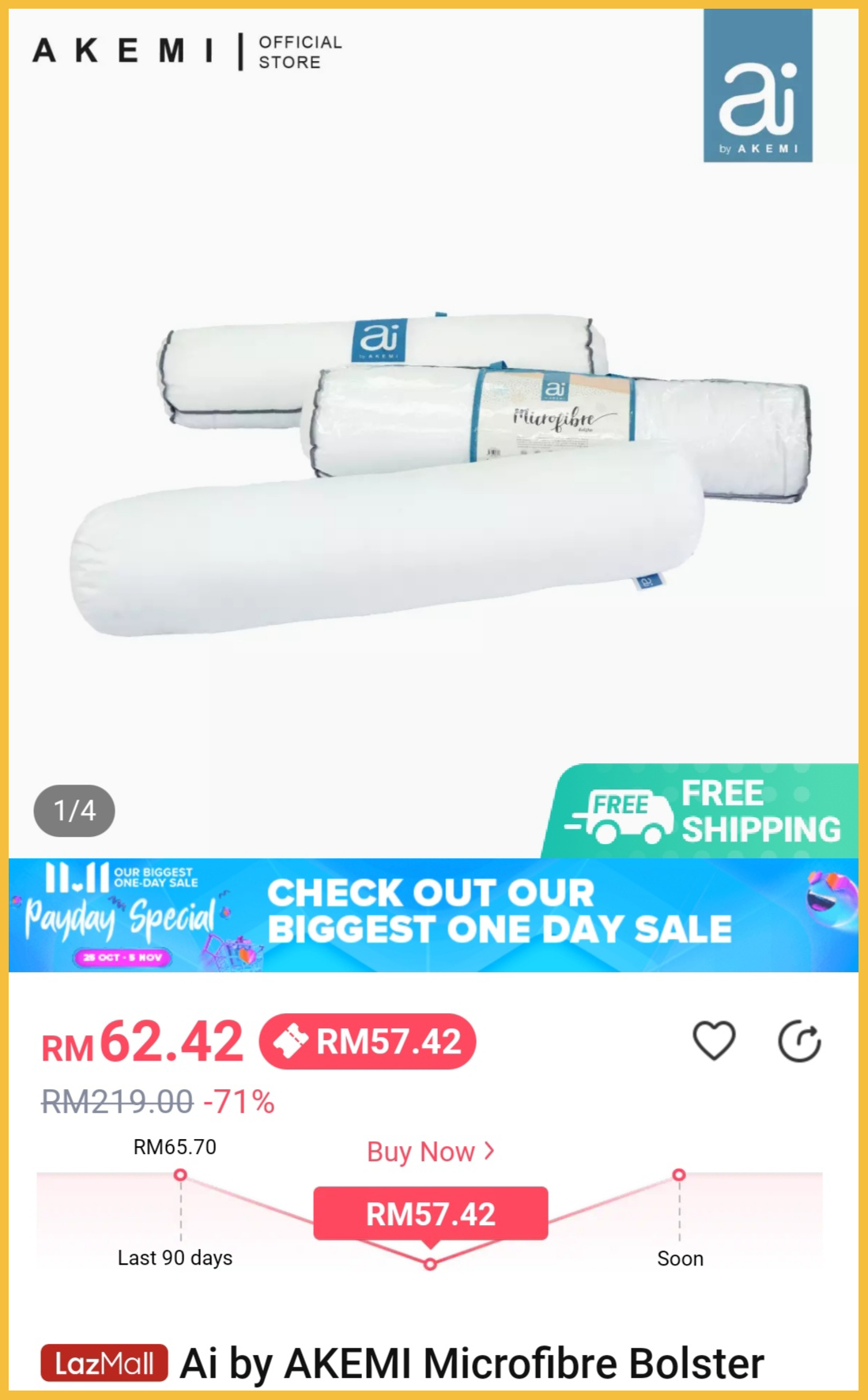
Task: Tap the RM57.42 voucher price tag
Action: tap(368, 1041)
